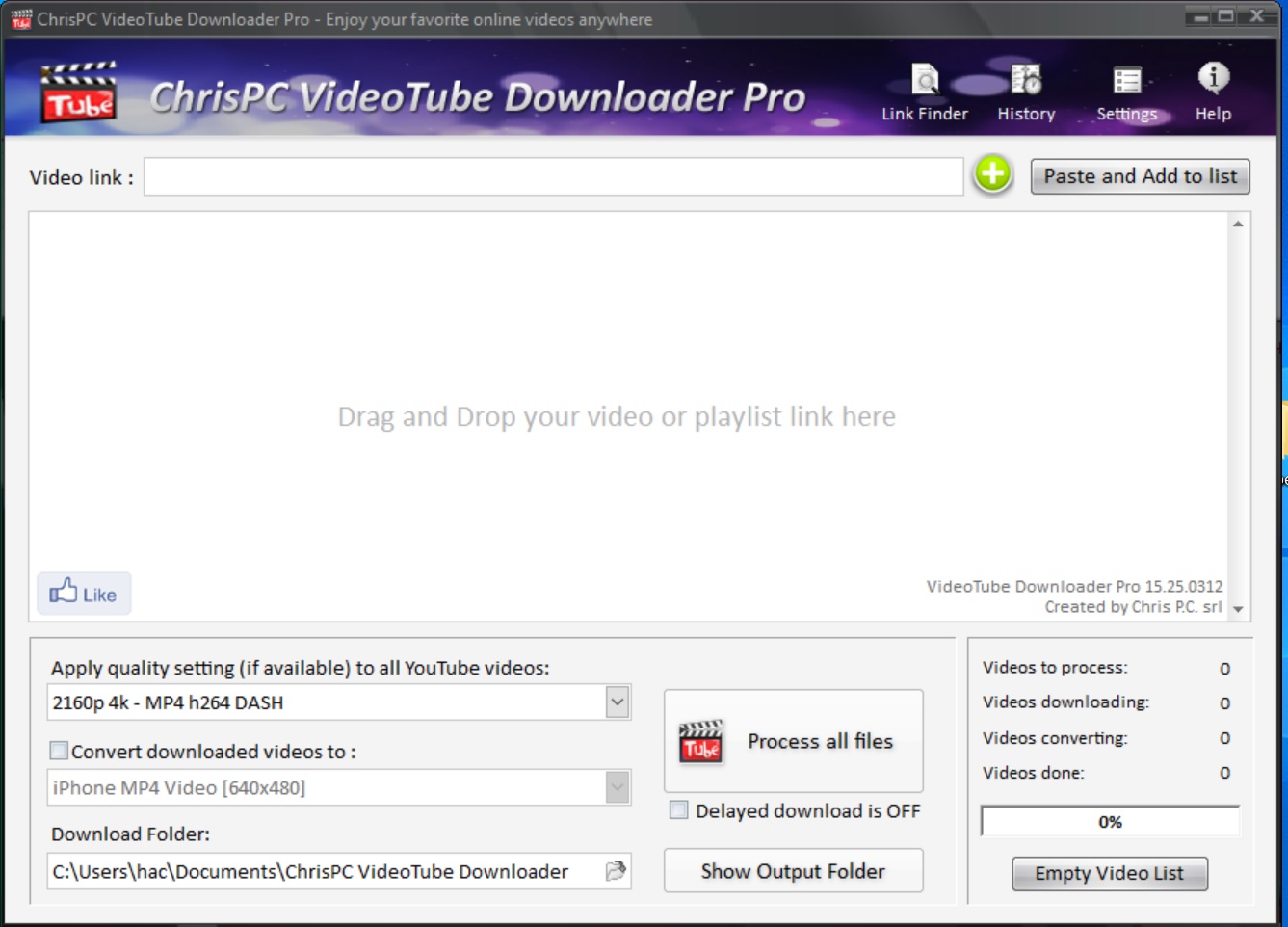1288x927 pixels.
Task: Click the 'VideoTube Downloader Pro 15.25.0312' version text
Action: point(1074,586)
